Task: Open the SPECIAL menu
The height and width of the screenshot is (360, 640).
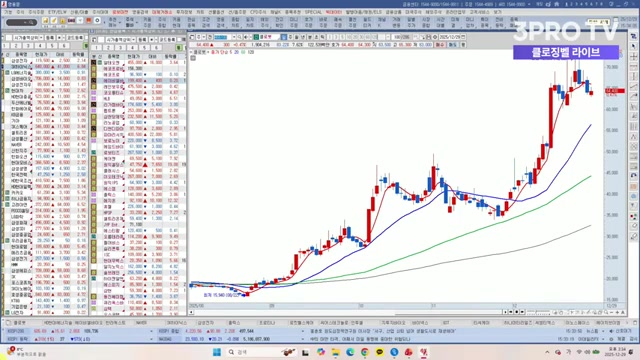Action: tap(313, 12)
